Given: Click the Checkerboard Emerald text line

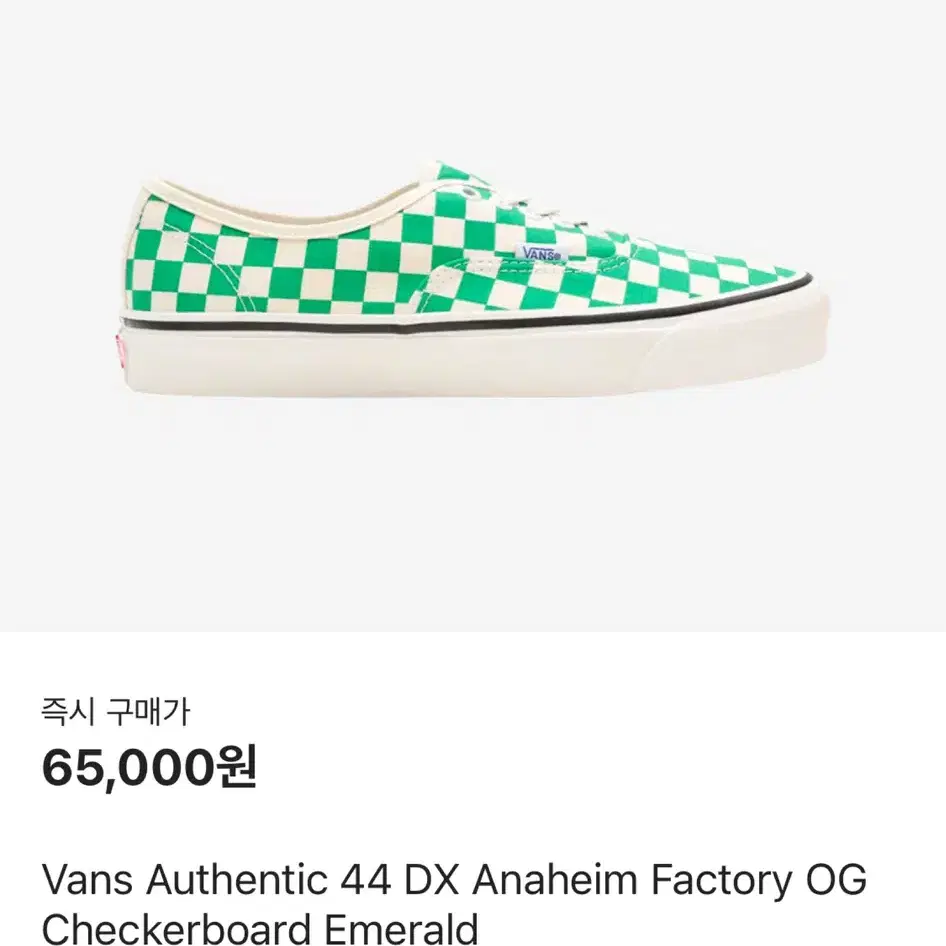Looking at the screenshot, I should tap(260, 928).
